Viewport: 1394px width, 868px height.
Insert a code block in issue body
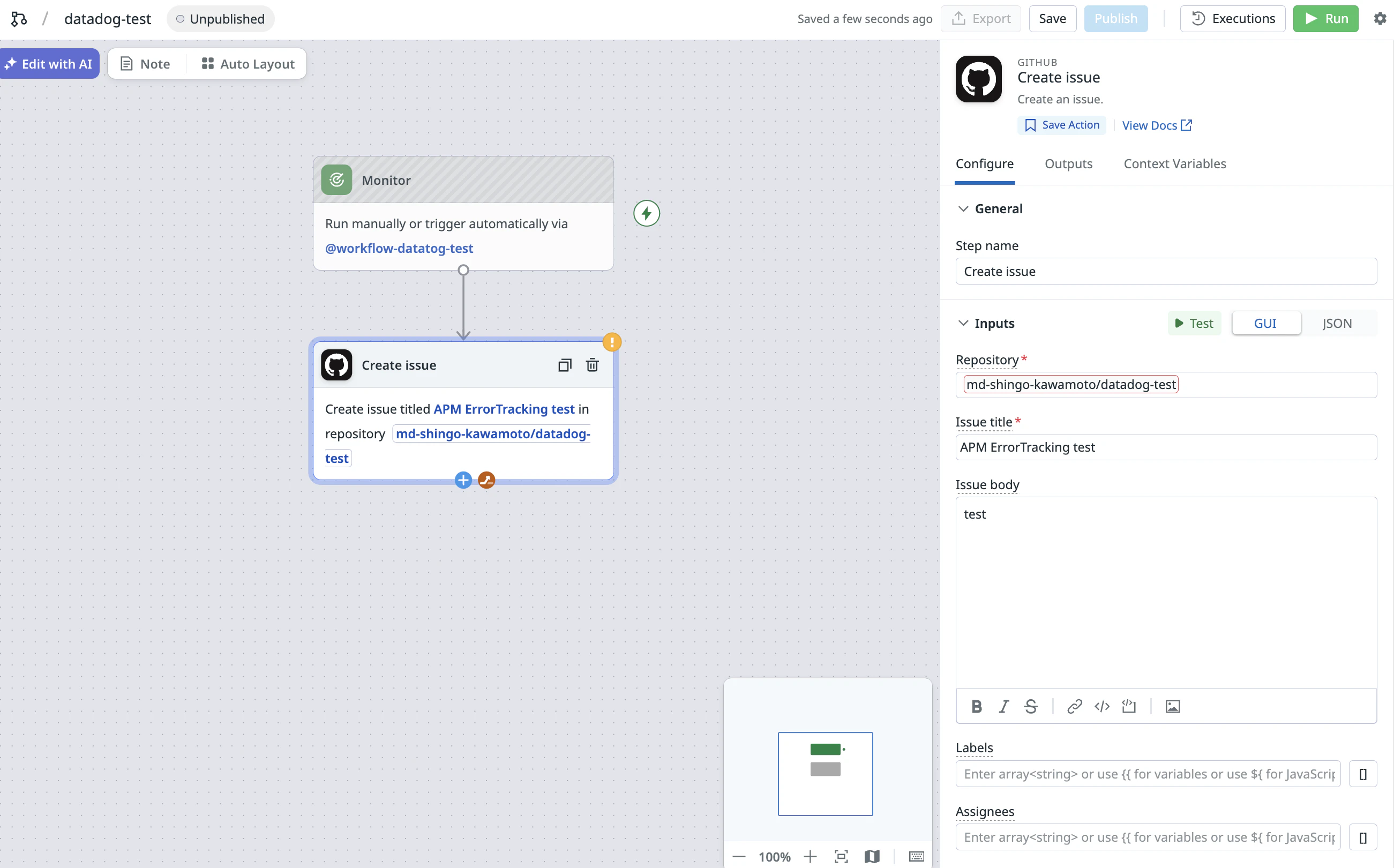1129,707
